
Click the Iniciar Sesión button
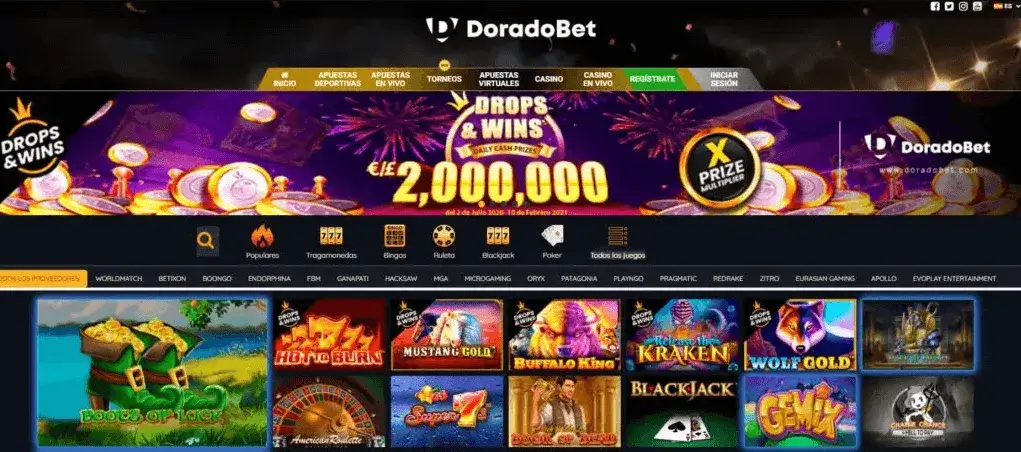(724, 79)
